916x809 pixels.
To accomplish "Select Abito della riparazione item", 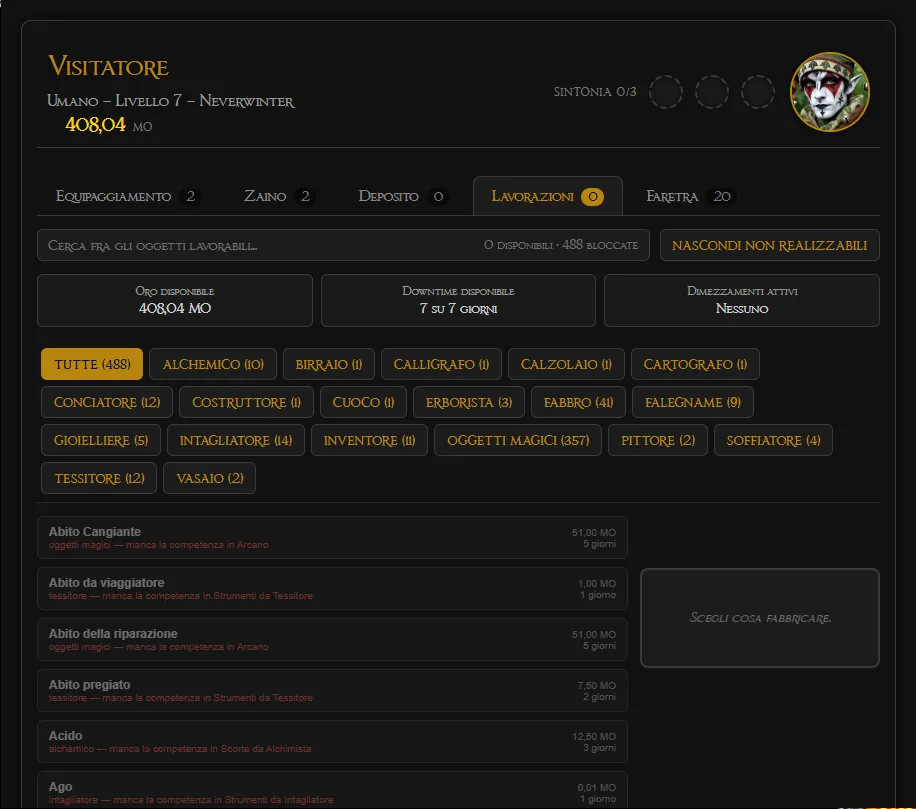I will click(x=332, y=639).
